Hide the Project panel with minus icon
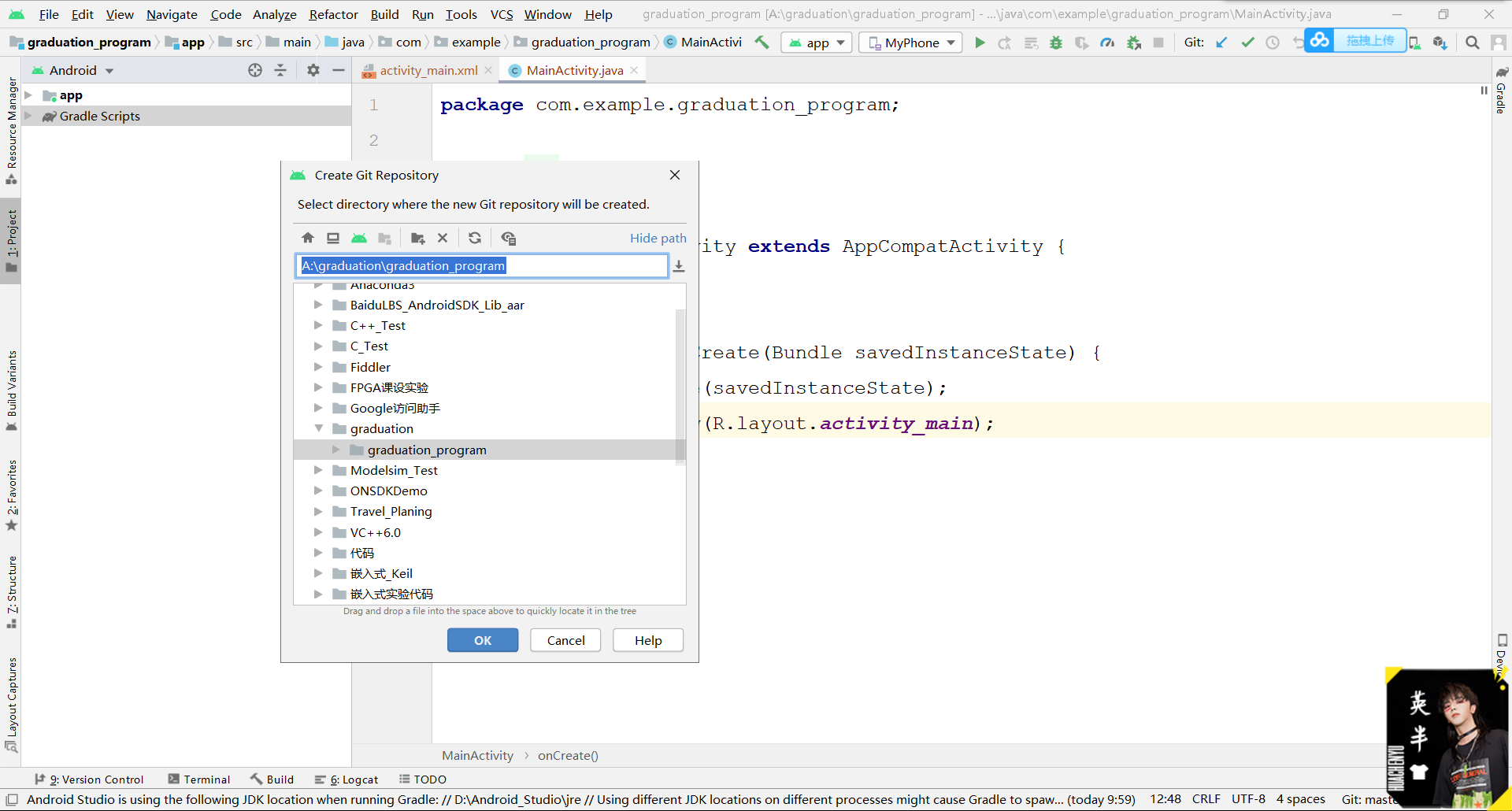 click(x=339, y=70)
